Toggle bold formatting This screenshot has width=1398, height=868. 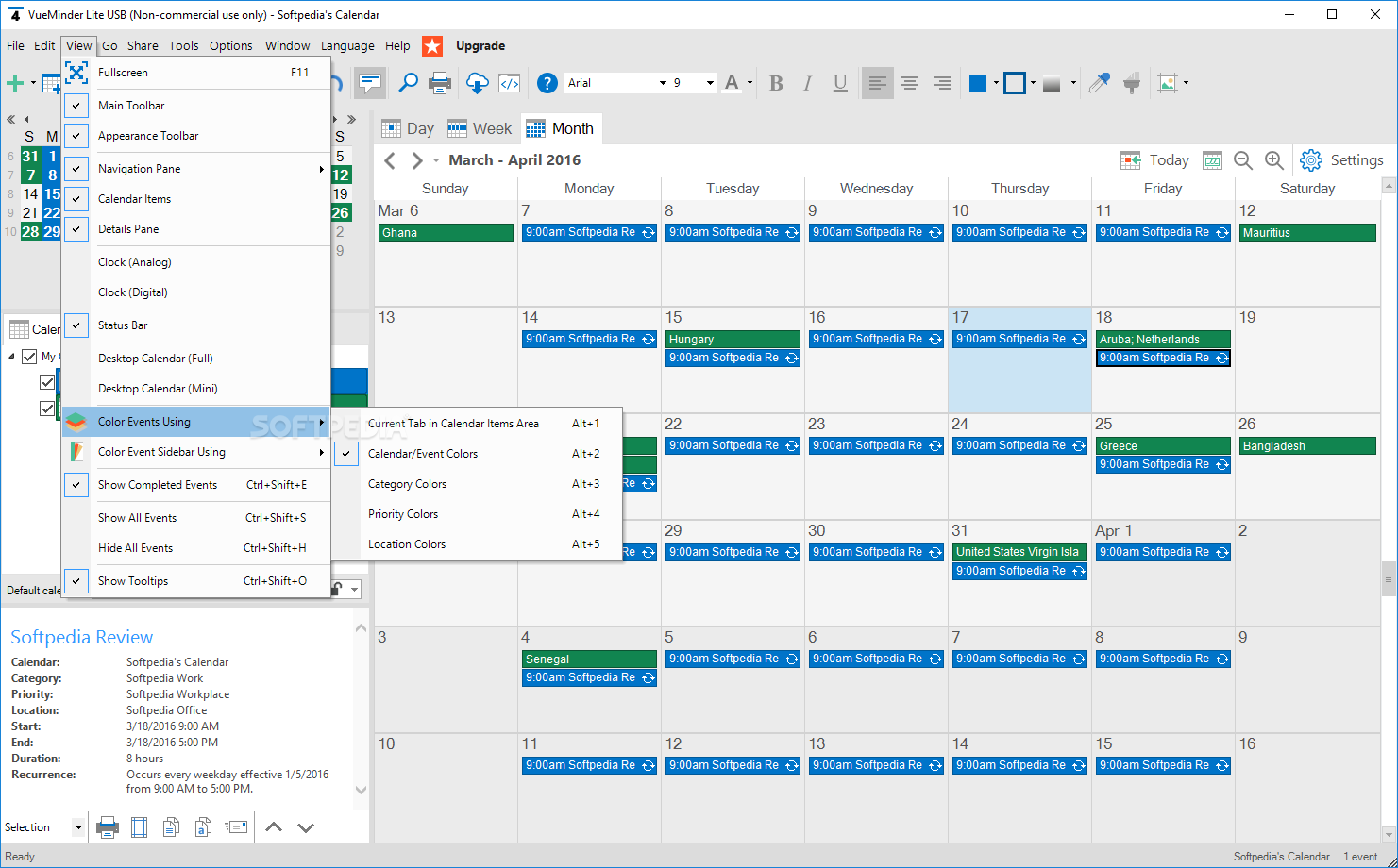point(776,83)
